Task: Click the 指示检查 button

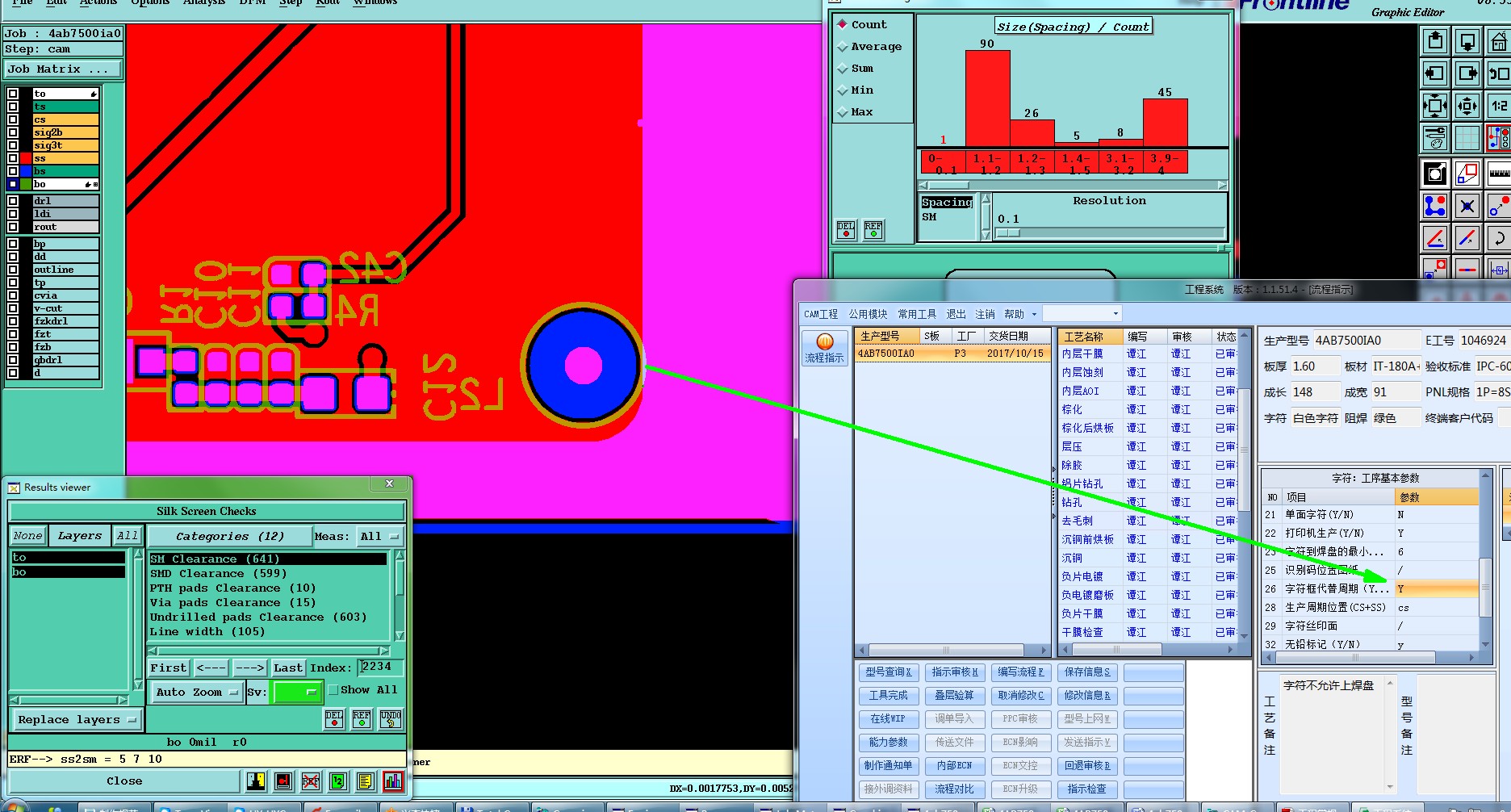Action: click(x=1087, y=789)
